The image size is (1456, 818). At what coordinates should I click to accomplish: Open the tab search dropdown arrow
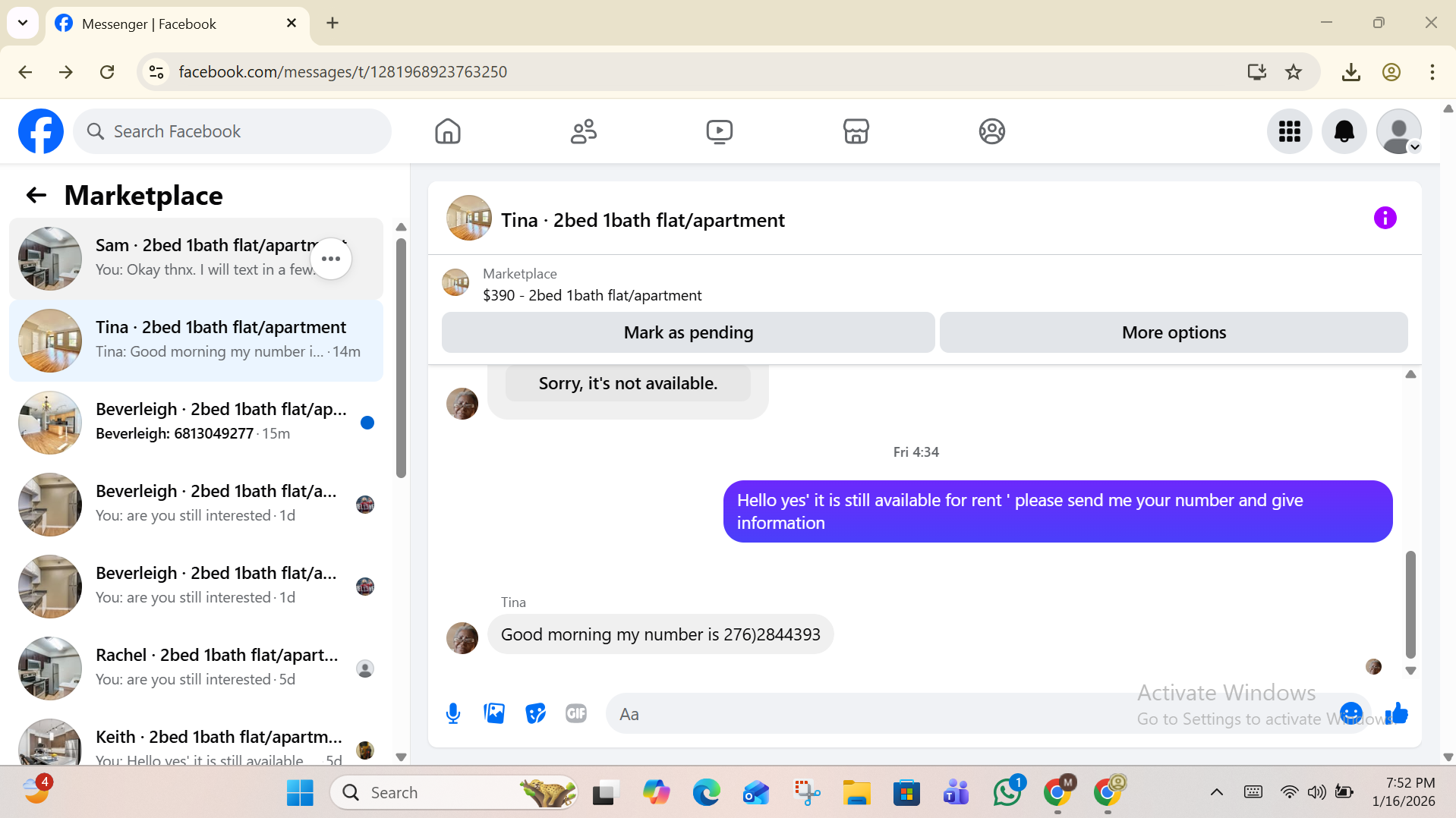[23, 23]
